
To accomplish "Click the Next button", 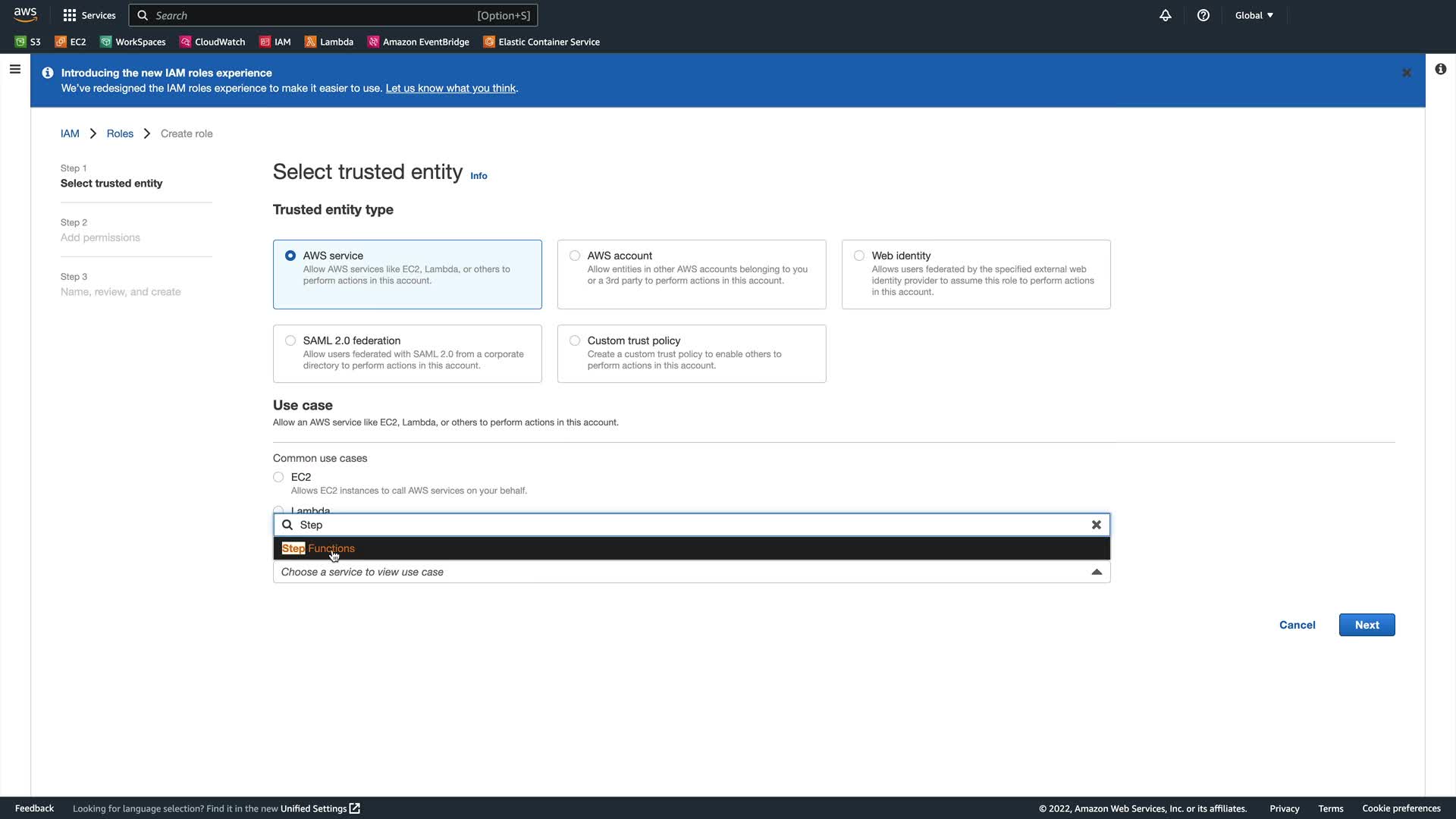I will pyautogui.click(x=1367, y=625).
